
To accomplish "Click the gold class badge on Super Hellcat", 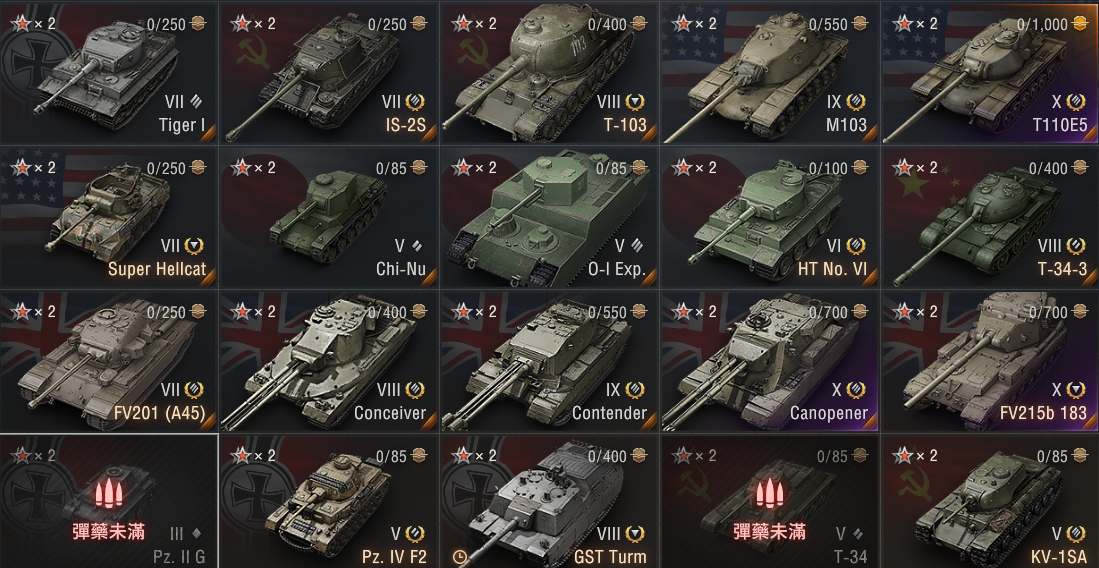I will [194, 246].
